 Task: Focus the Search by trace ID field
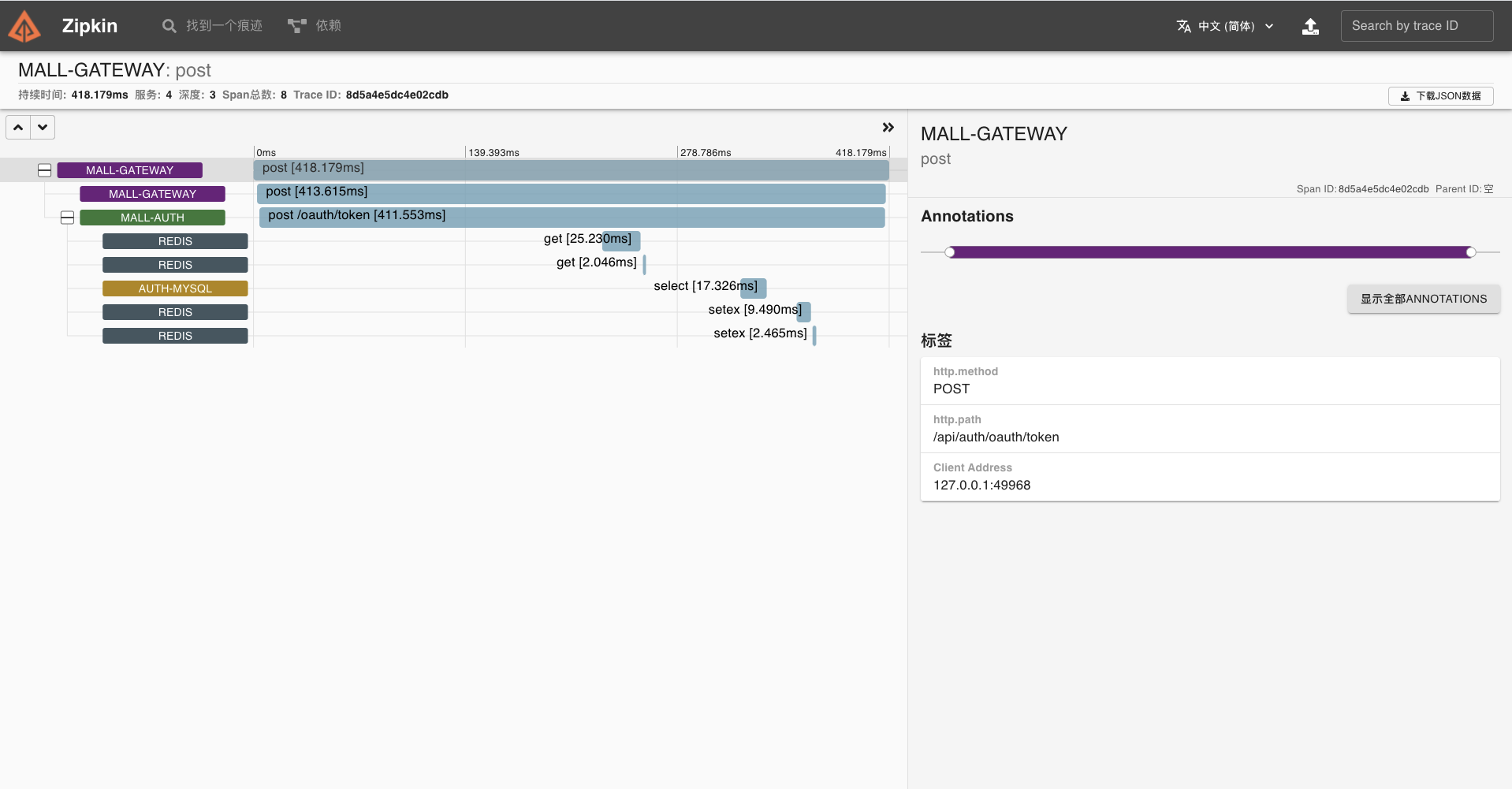(1417, 26)
